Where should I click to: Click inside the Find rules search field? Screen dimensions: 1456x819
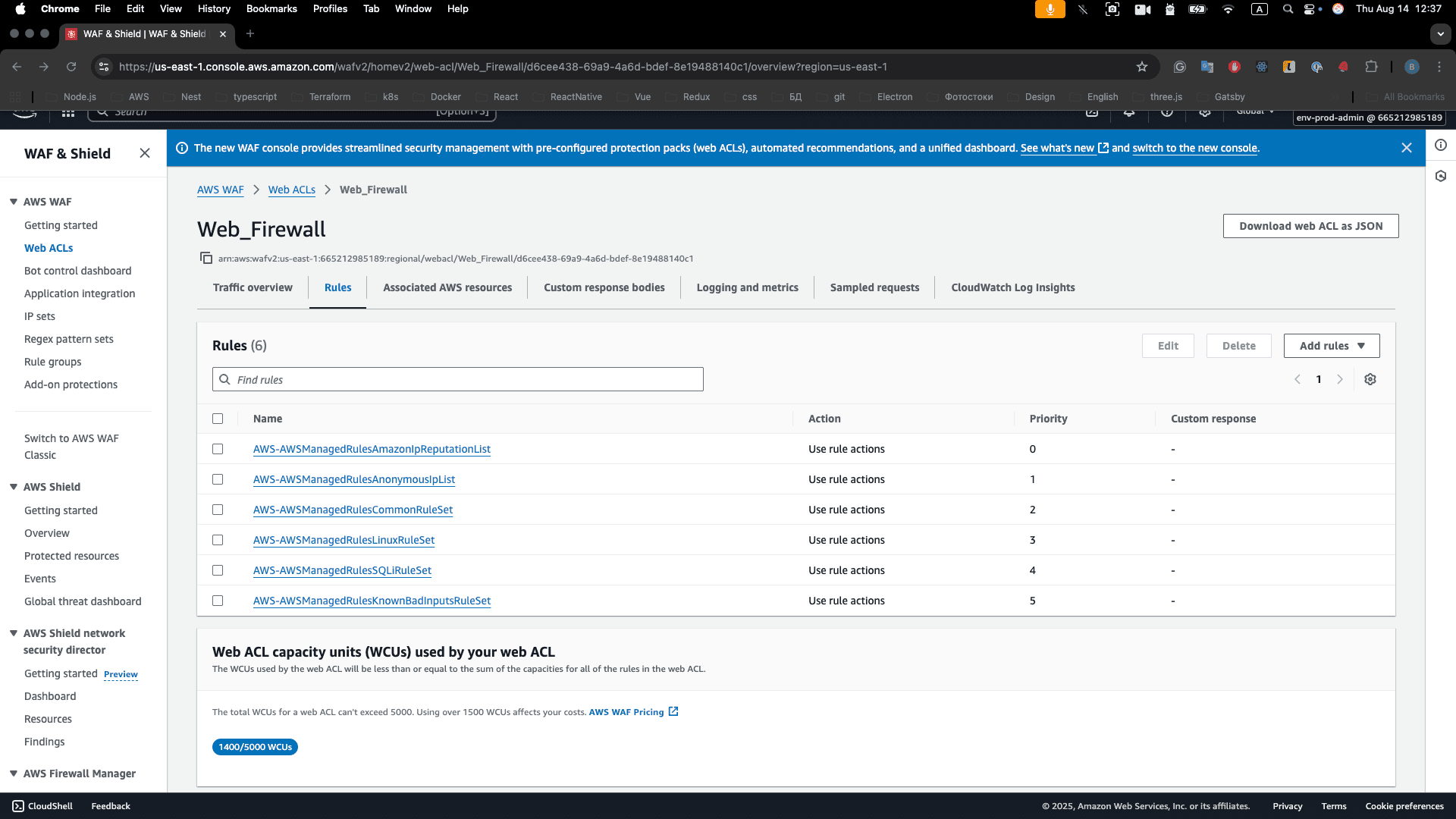coord(457,379)
